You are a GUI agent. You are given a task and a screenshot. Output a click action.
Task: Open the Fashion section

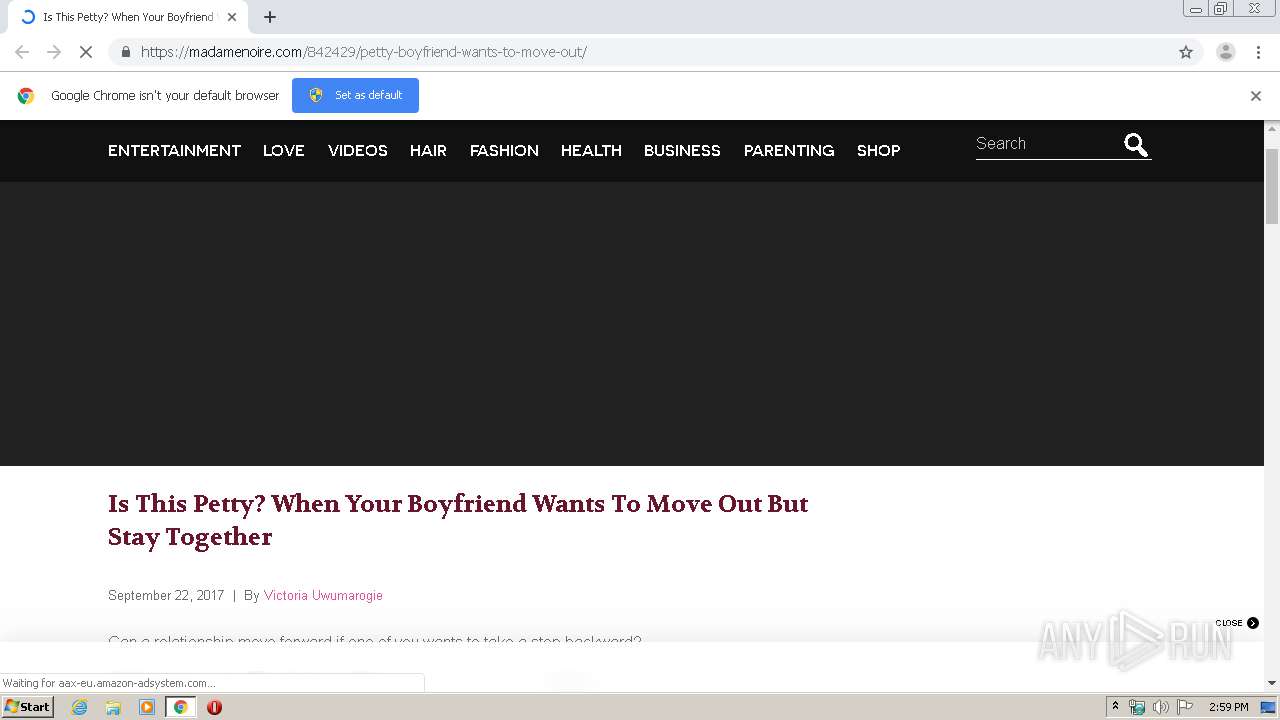click(504, 150)
